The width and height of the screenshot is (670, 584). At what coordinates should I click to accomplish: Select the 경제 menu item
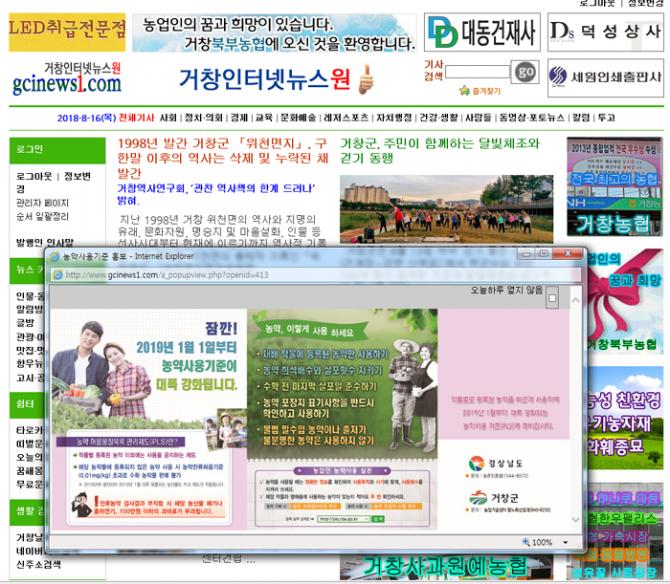coord(239,117)
